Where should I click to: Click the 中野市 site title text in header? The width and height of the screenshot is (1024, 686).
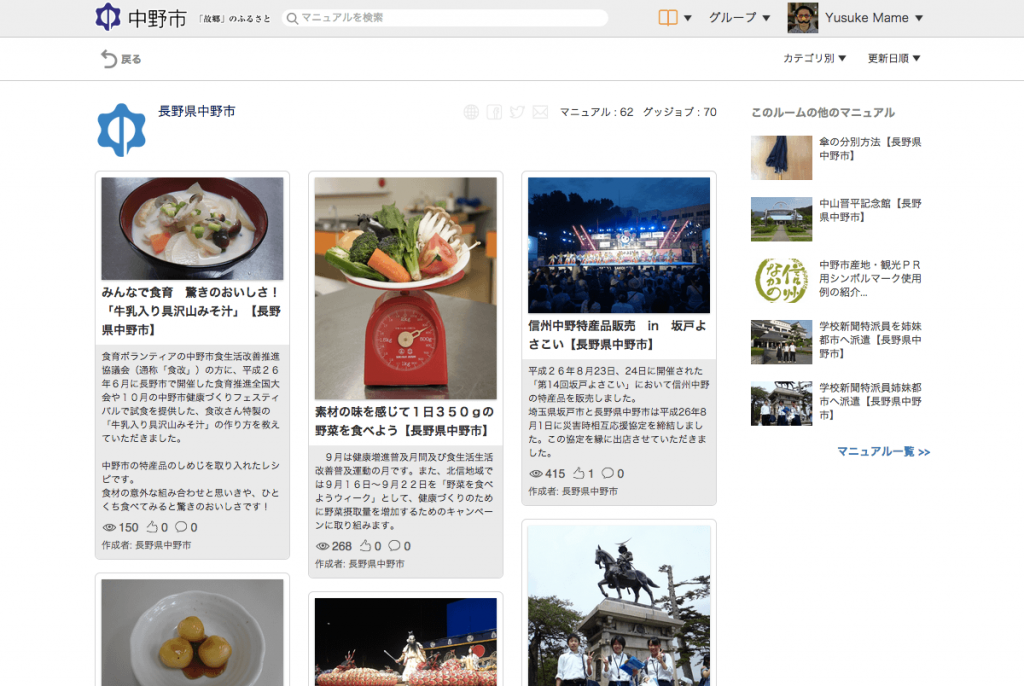157,18
